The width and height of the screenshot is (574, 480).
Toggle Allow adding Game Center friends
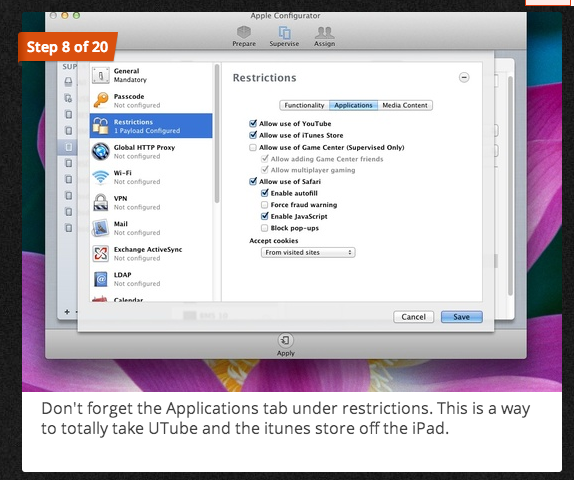(265, 159)
